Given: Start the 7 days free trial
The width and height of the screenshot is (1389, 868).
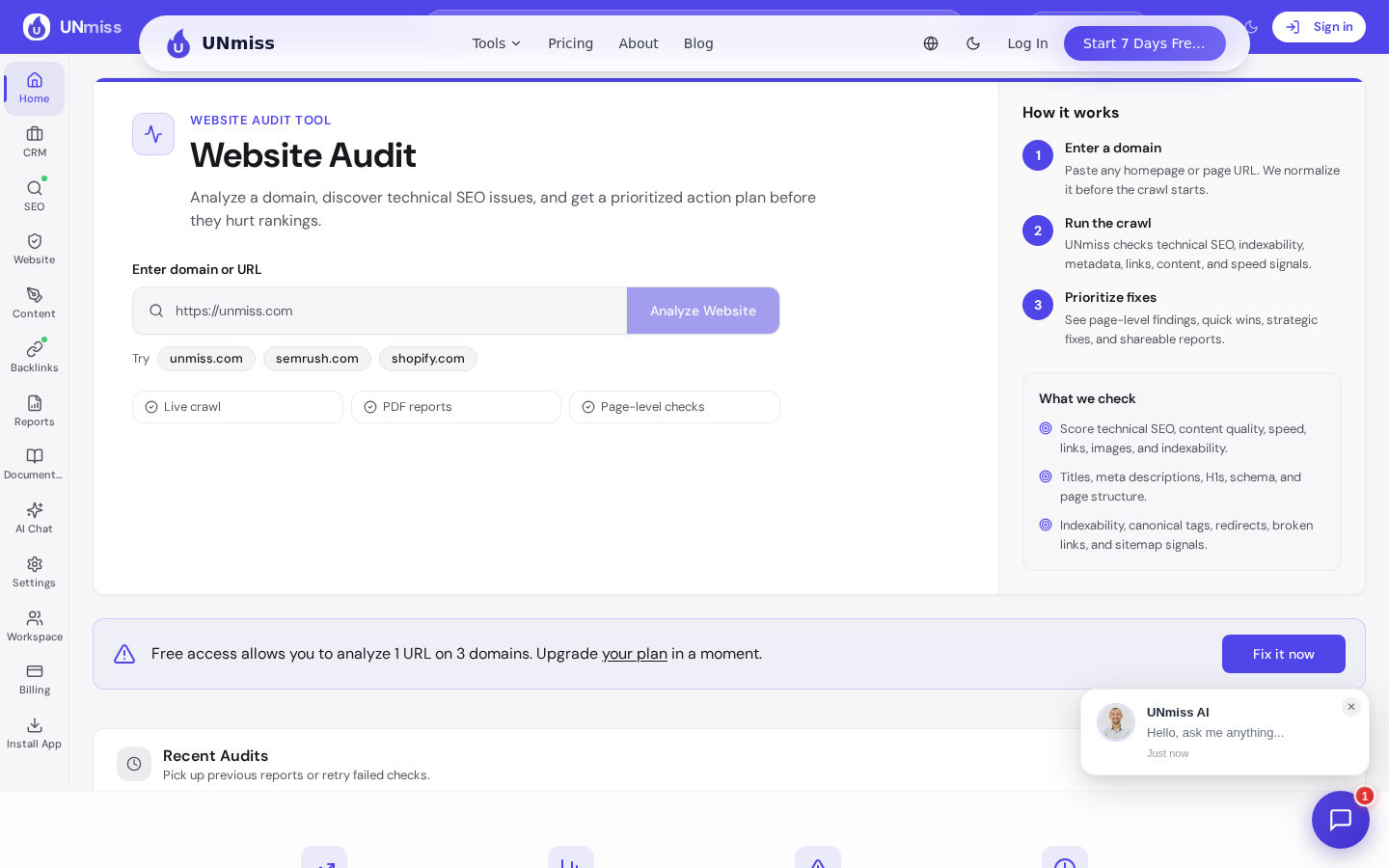Looking at the screenshot, I should point(1145,43).
